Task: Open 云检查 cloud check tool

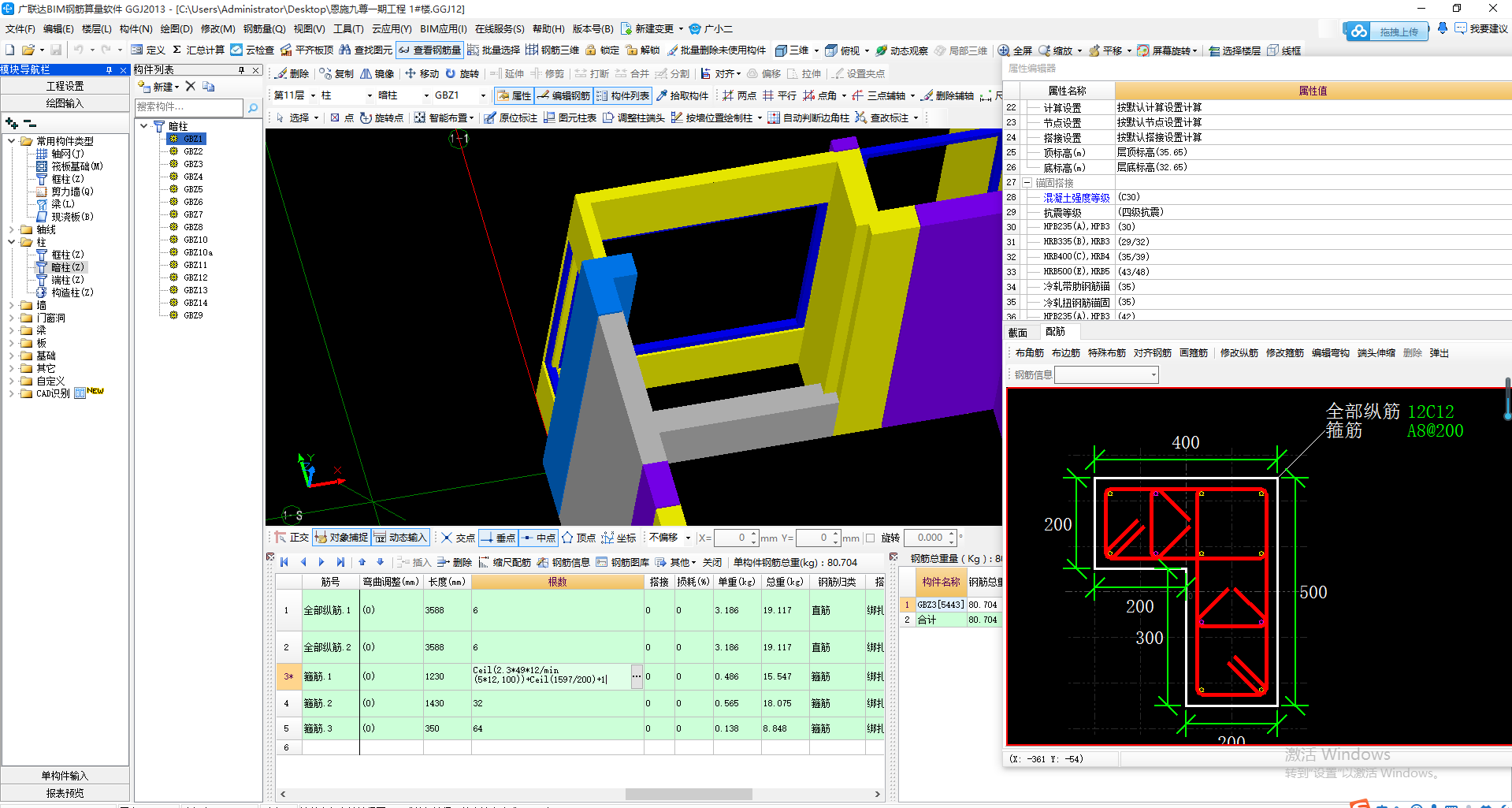Action: [x=252, y=50]
